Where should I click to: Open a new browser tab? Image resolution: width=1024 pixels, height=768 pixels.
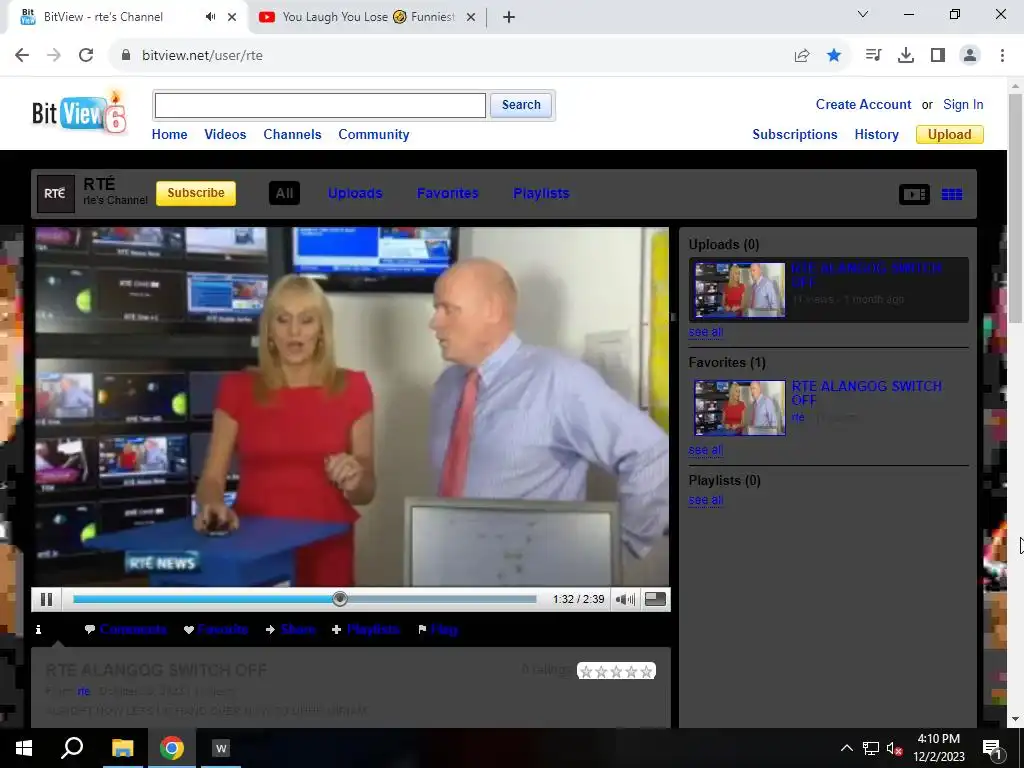point(509,17)
